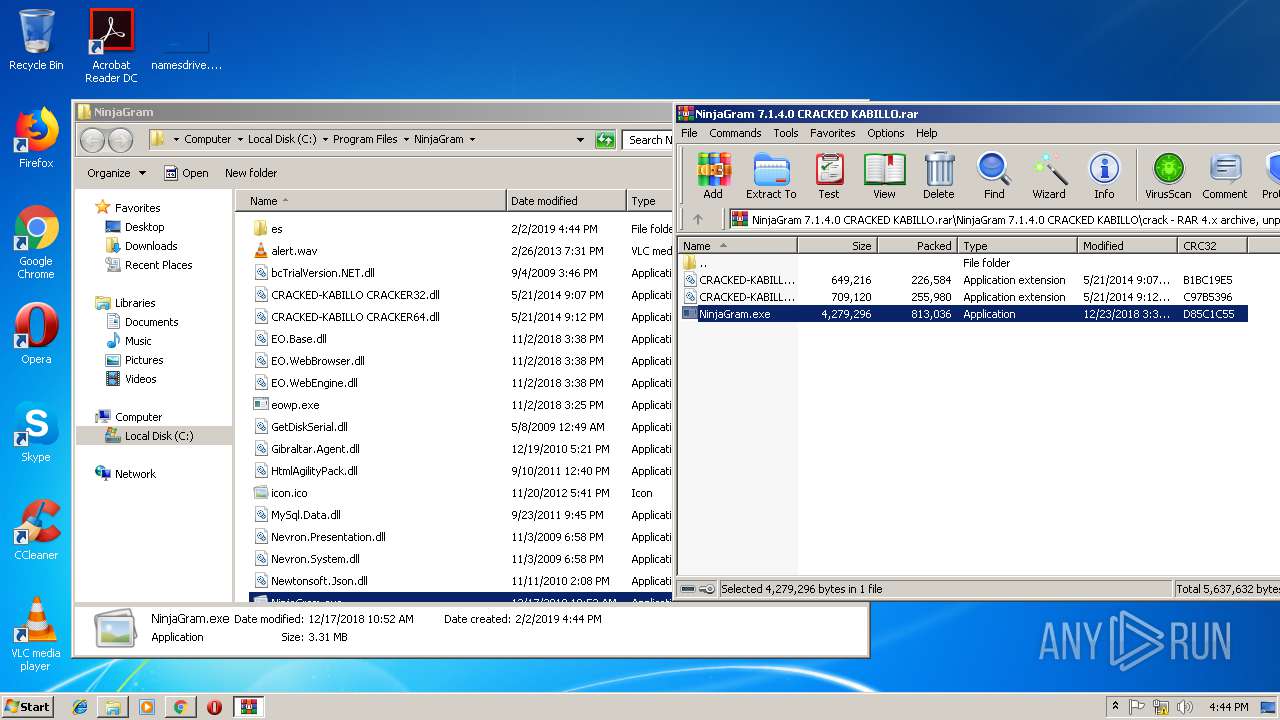
Task: Click the Open button in Explorer toolbar
Action: [186, 173]
